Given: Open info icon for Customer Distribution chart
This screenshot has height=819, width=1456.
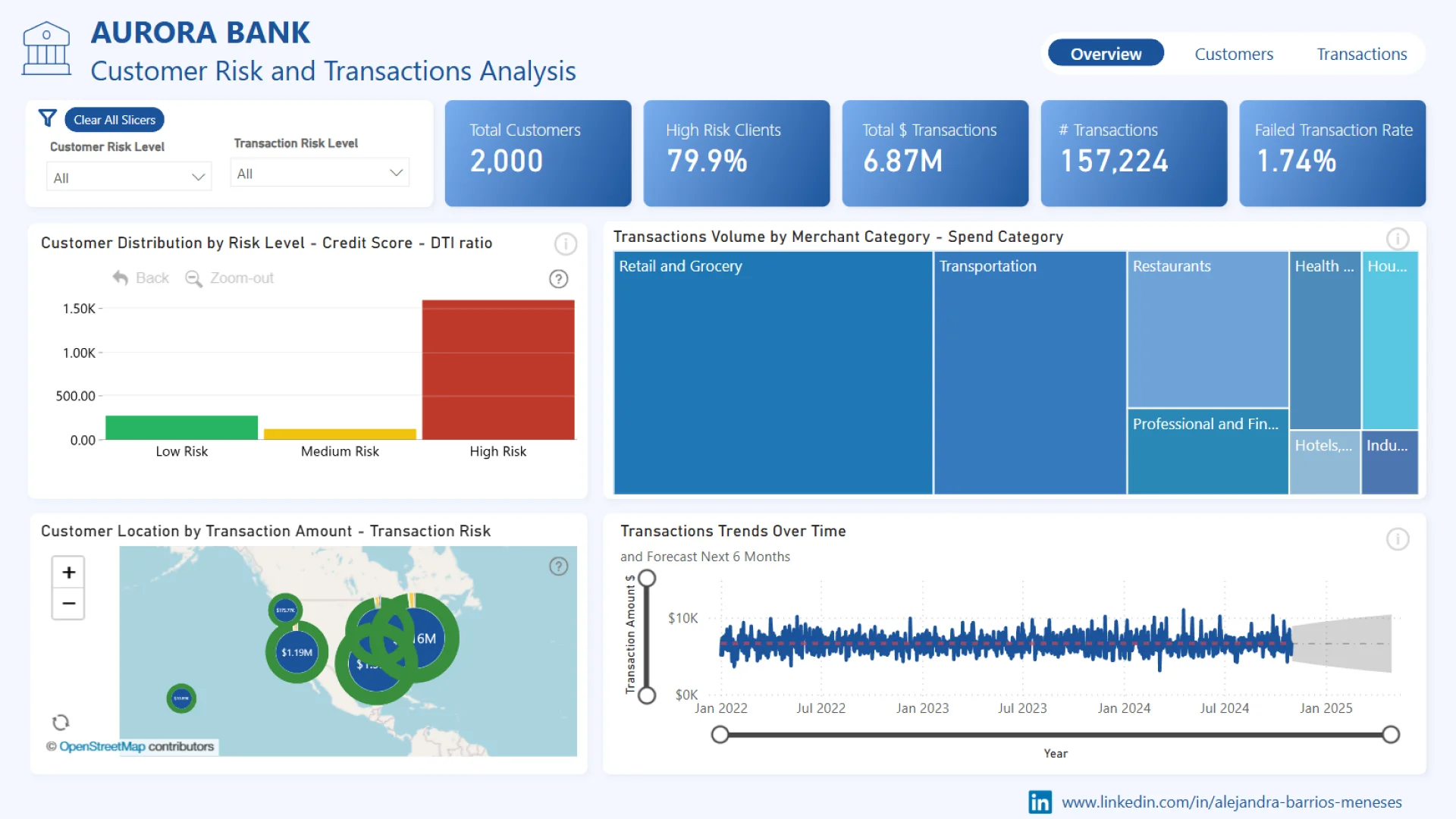Looking at the screenshot, I should tap(566, 243).
